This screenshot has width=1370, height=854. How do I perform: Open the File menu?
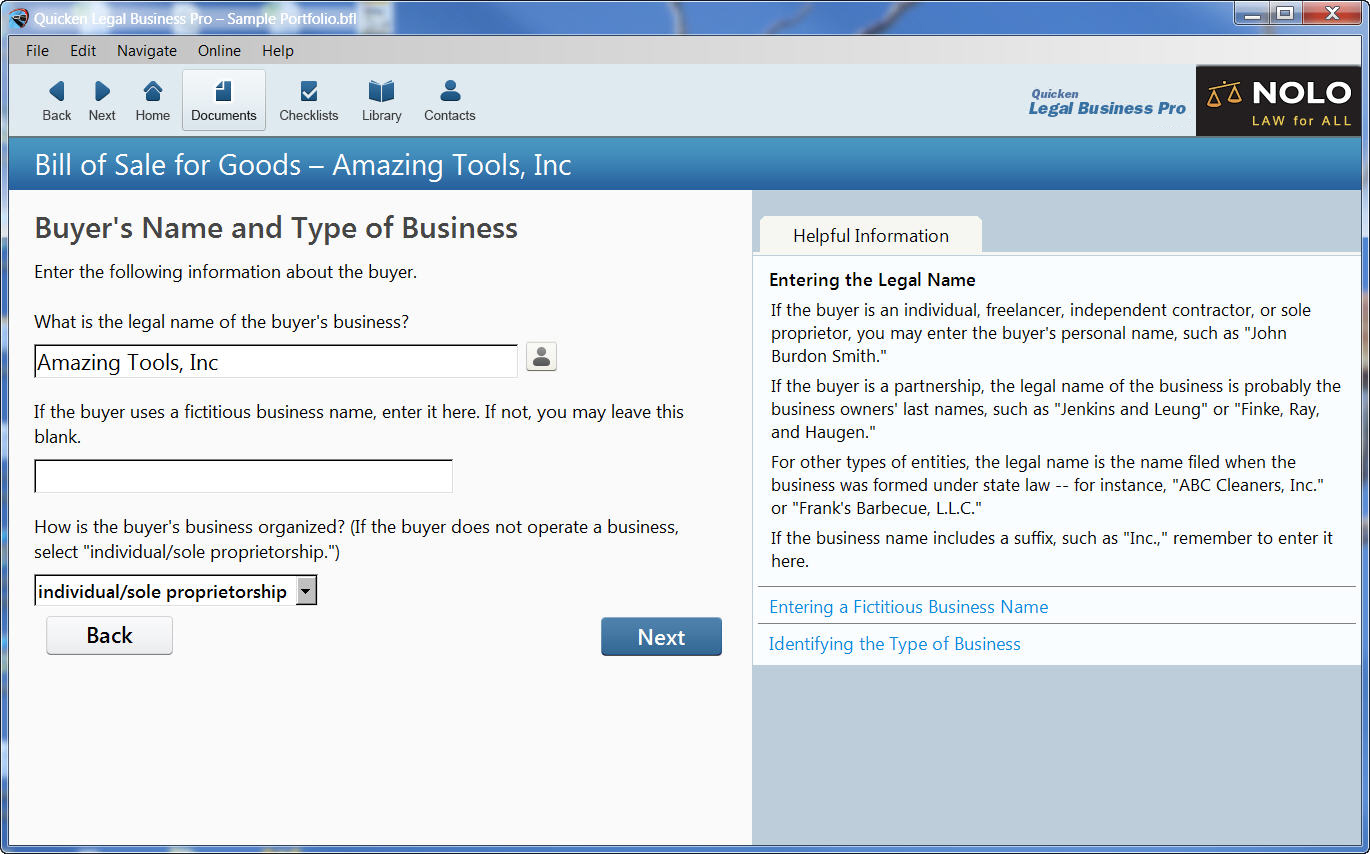point(36,50)
